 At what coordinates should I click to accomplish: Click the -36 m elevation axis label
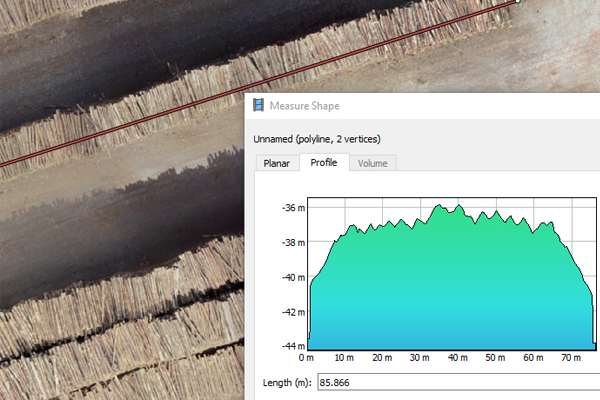[291, 208]
